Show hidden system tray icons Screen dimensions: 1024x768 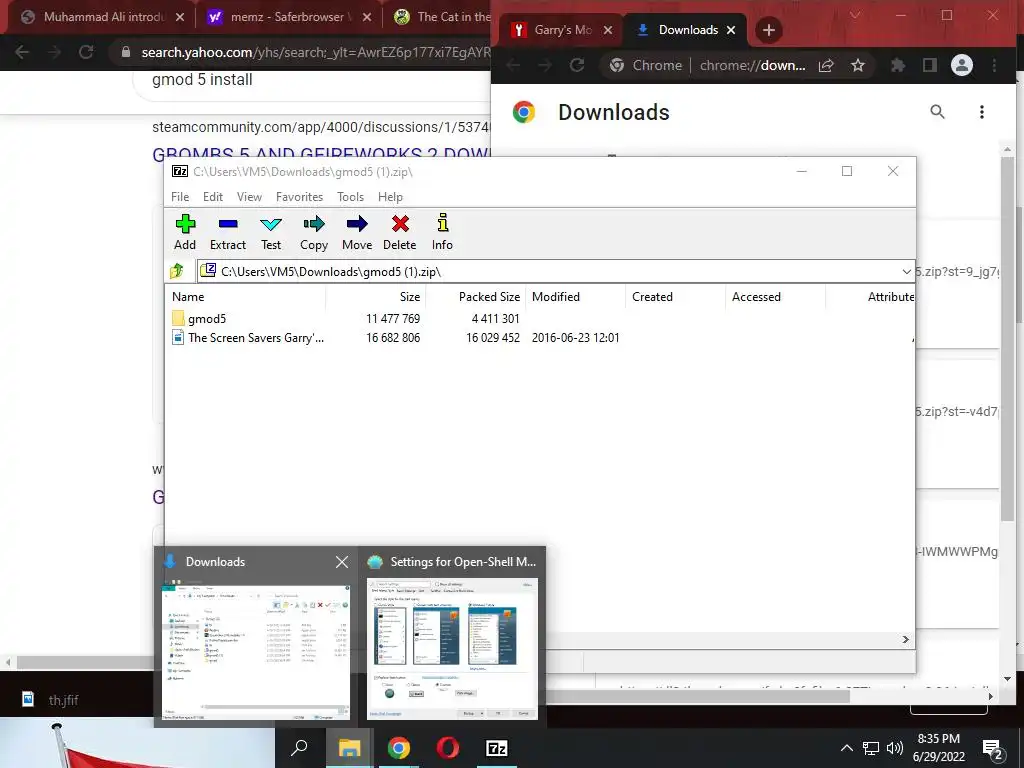pyautogui.click(x=846, y=748)
